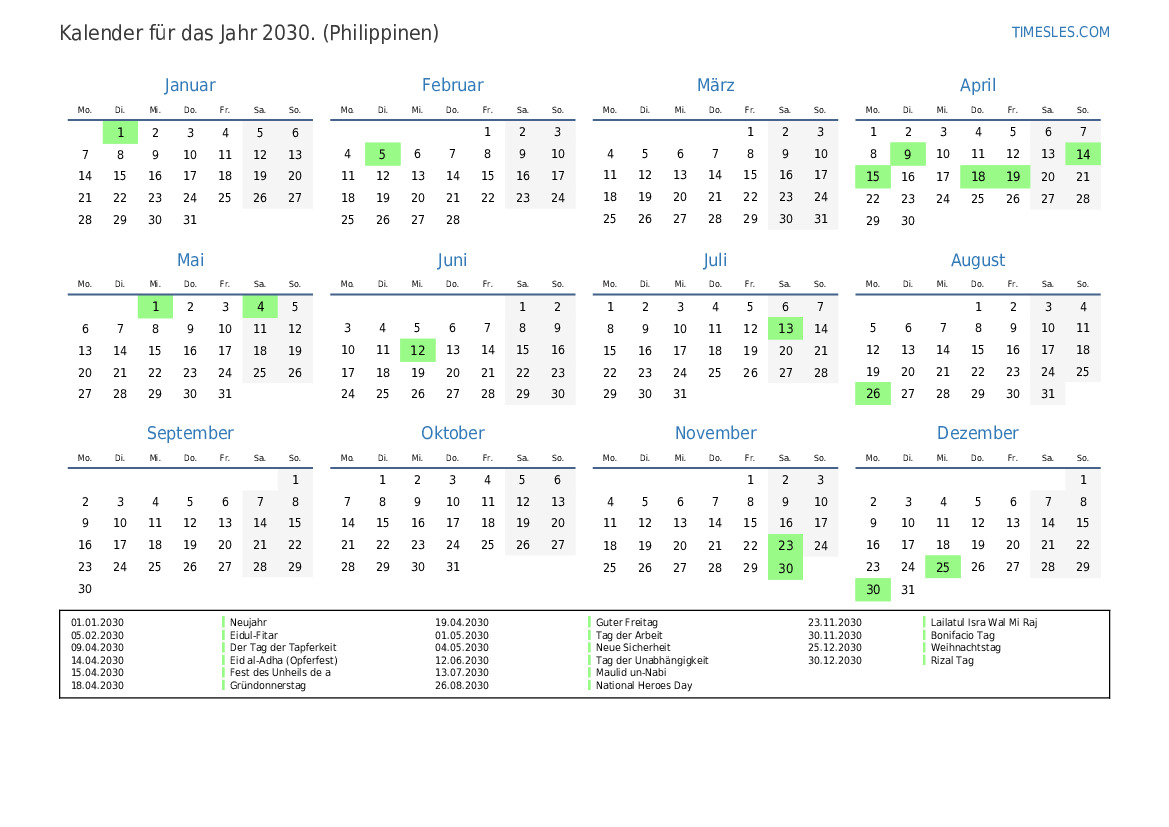Open the TIMESLES.COM link
The width and height of the screenshot is (1169, 827).
tap(1060, 32)
